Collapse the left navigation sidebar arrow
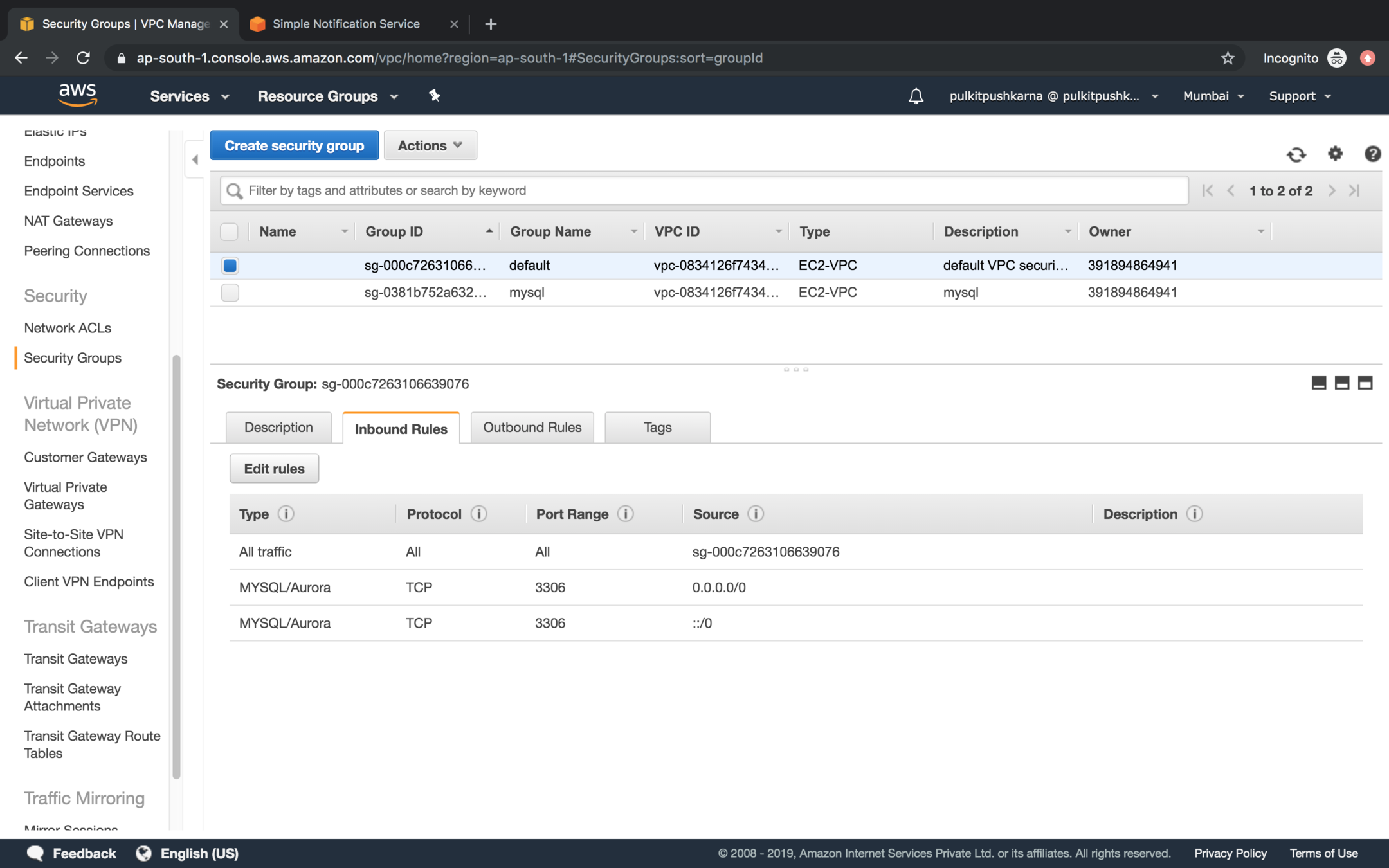The height and width of the screenshot is (868, 1389). pyautogui.click(x=195, y=159)
